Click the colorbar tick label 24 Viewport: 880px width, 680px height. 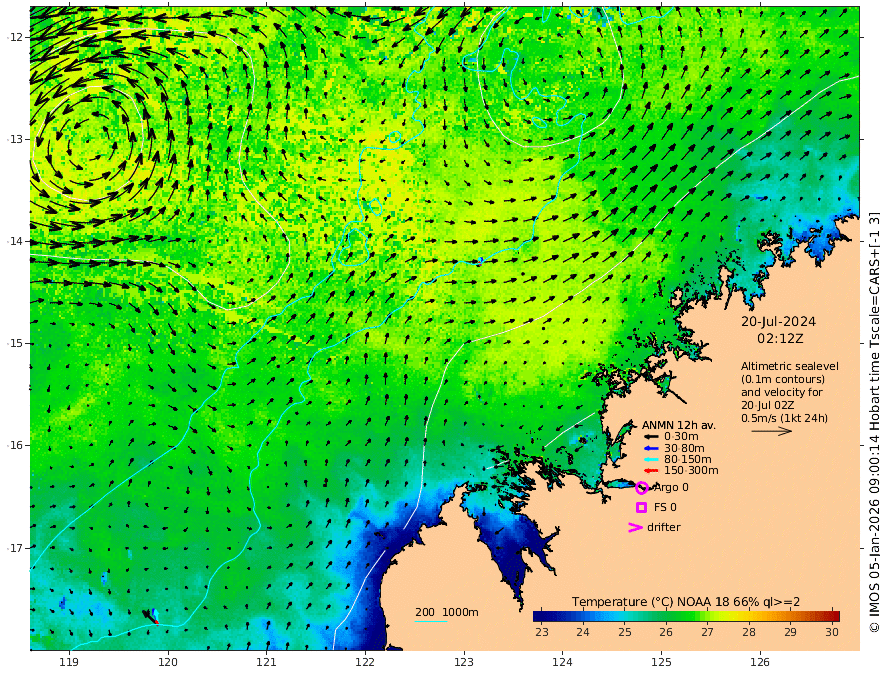[583, 632]
